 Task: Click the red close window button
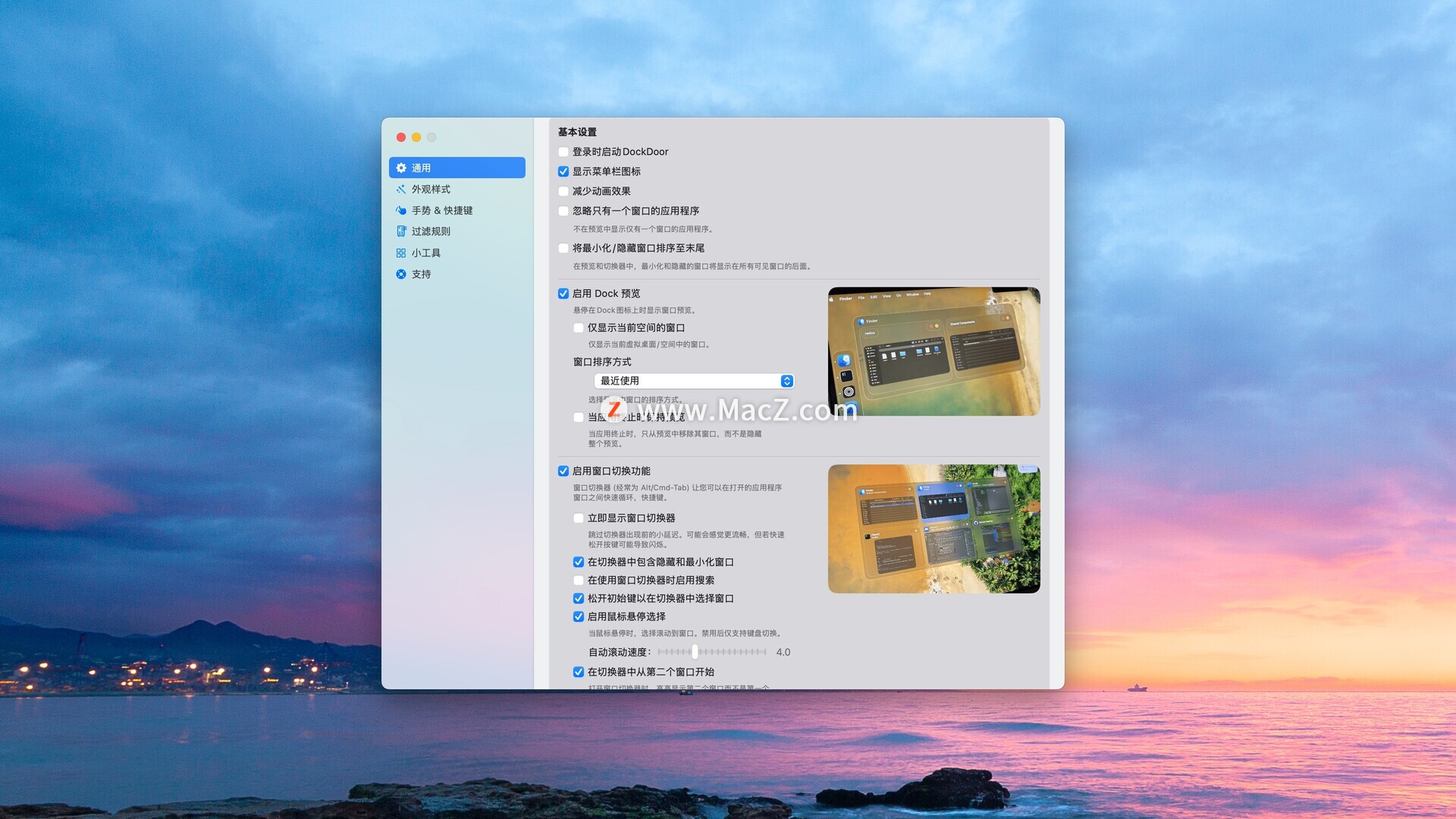[401, 137]
